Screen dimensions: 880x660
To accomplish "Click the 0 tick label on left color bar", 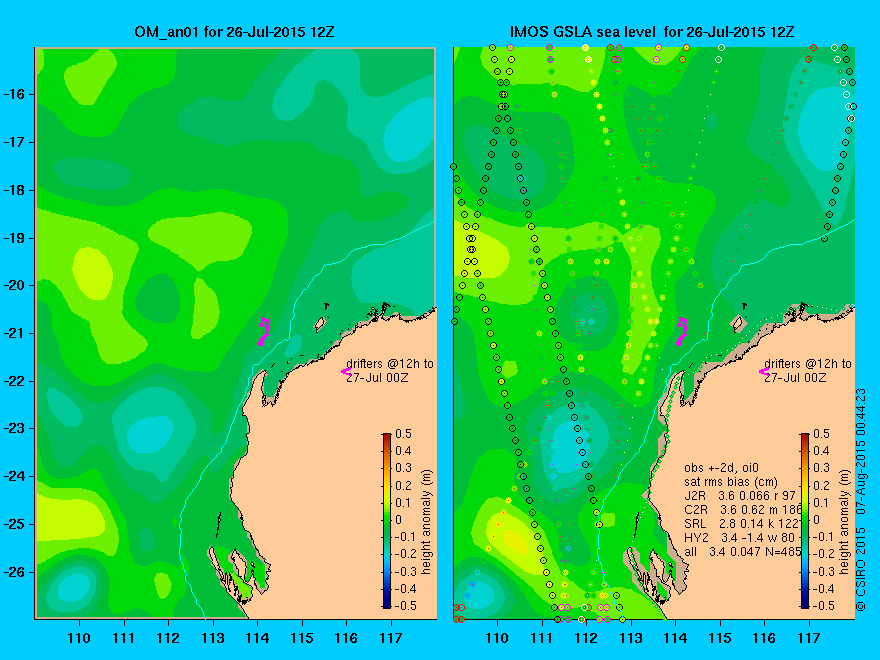I will point(398,520).
